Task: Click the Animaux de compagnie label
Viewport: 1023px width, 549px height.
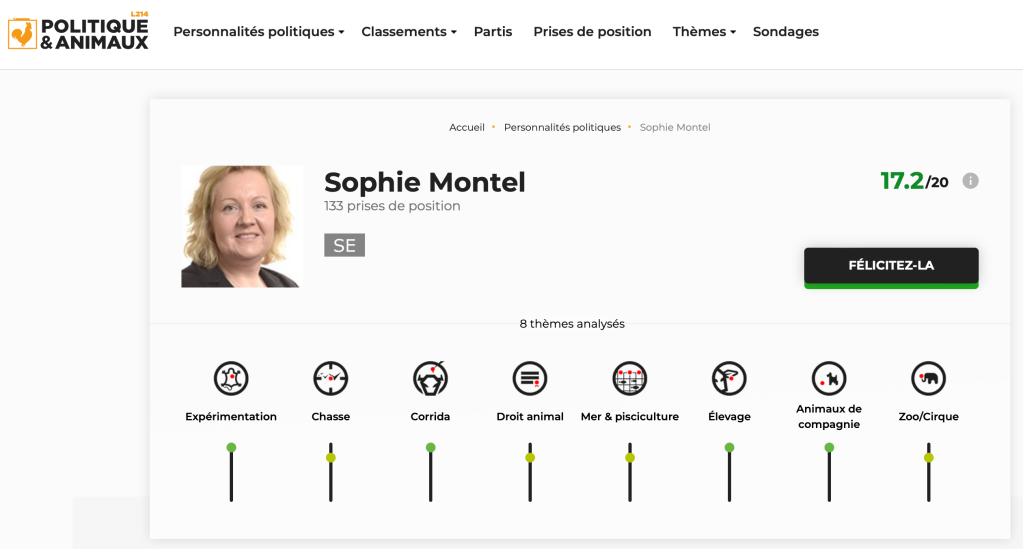Action: click(x=829, y=416)
